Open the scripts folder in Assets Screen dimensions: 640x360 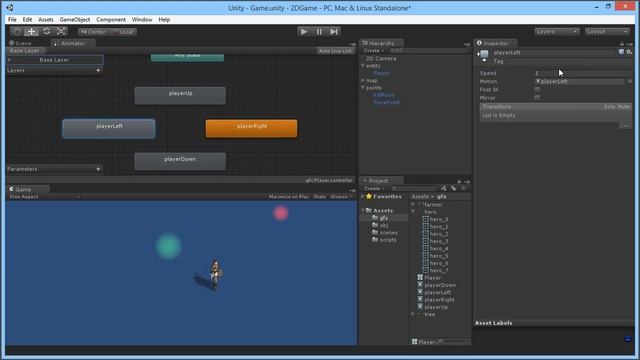[384, 240]
